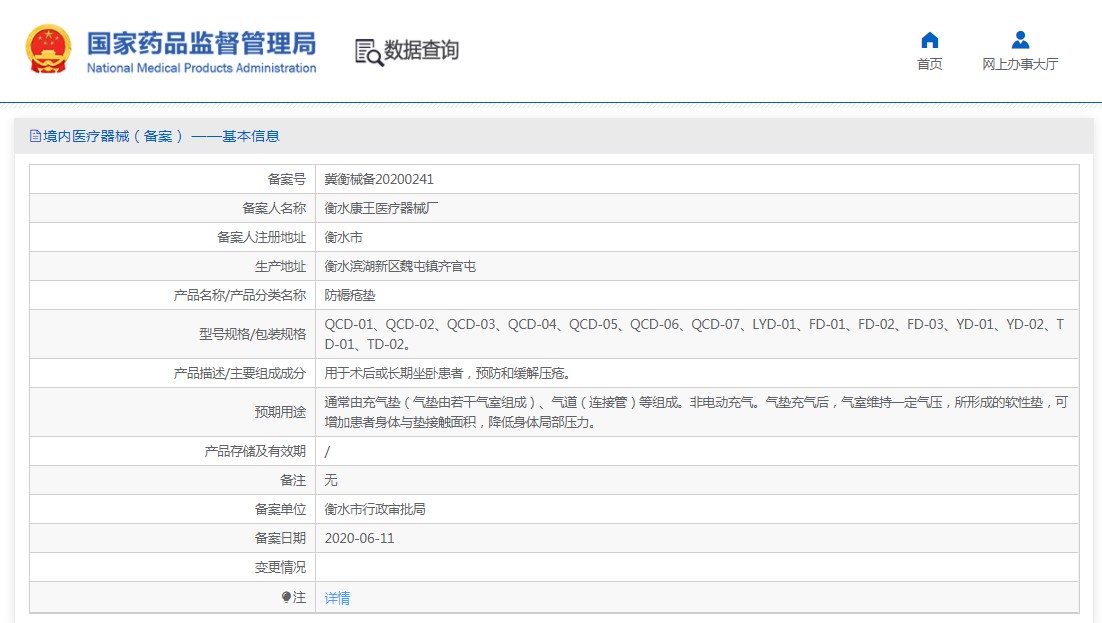1102x623 pixels.
Task: Open the 详情 link
Action: click(337, 598)
